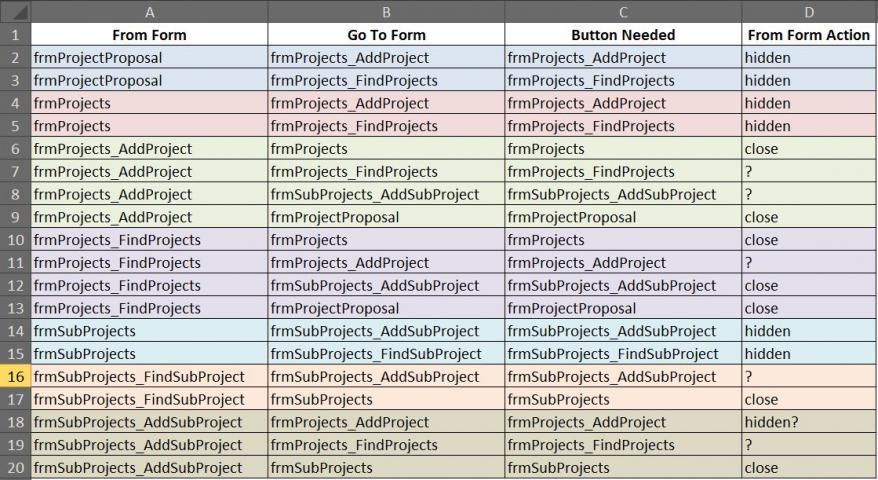Screen dimensions: 878x480
Task: Select cell A20 frmSubProjects_AddSubProject
Action: (150, 468)
